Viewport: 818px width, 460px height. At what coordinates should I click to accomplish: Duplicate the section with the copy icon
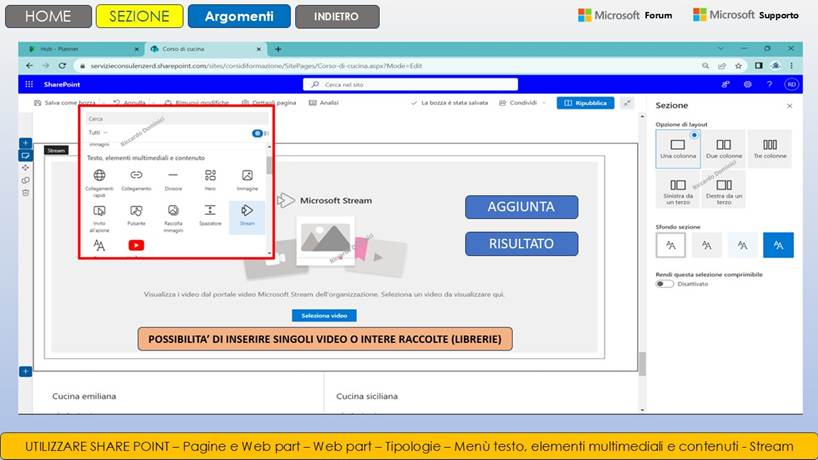click(x=25, y=180)
